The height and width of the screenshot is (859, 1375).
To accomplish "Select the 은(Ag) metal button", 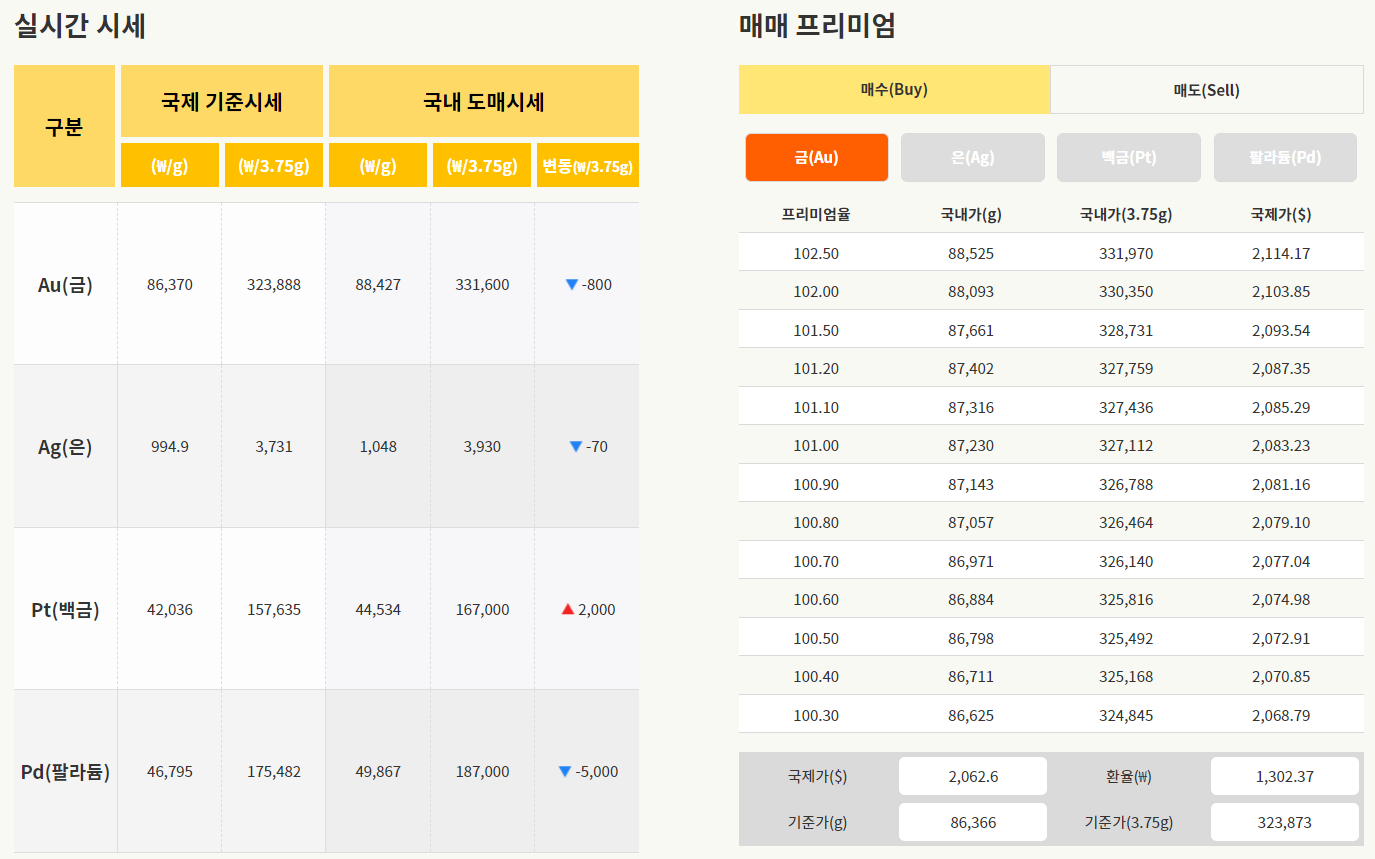I will click(973, 158).
